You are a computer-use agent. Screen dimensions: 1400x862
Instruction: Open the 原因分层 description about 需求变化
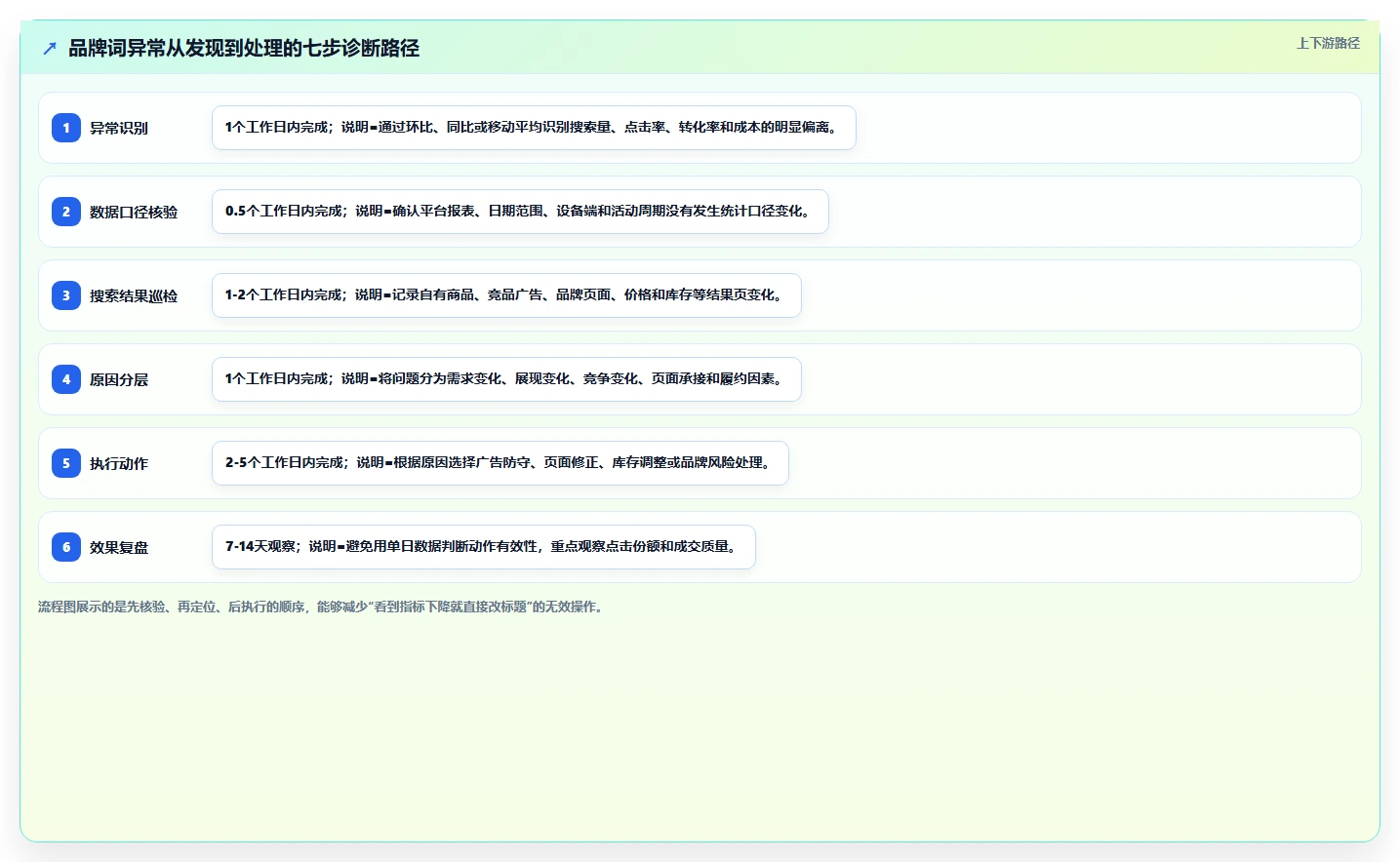click(506, 379)
